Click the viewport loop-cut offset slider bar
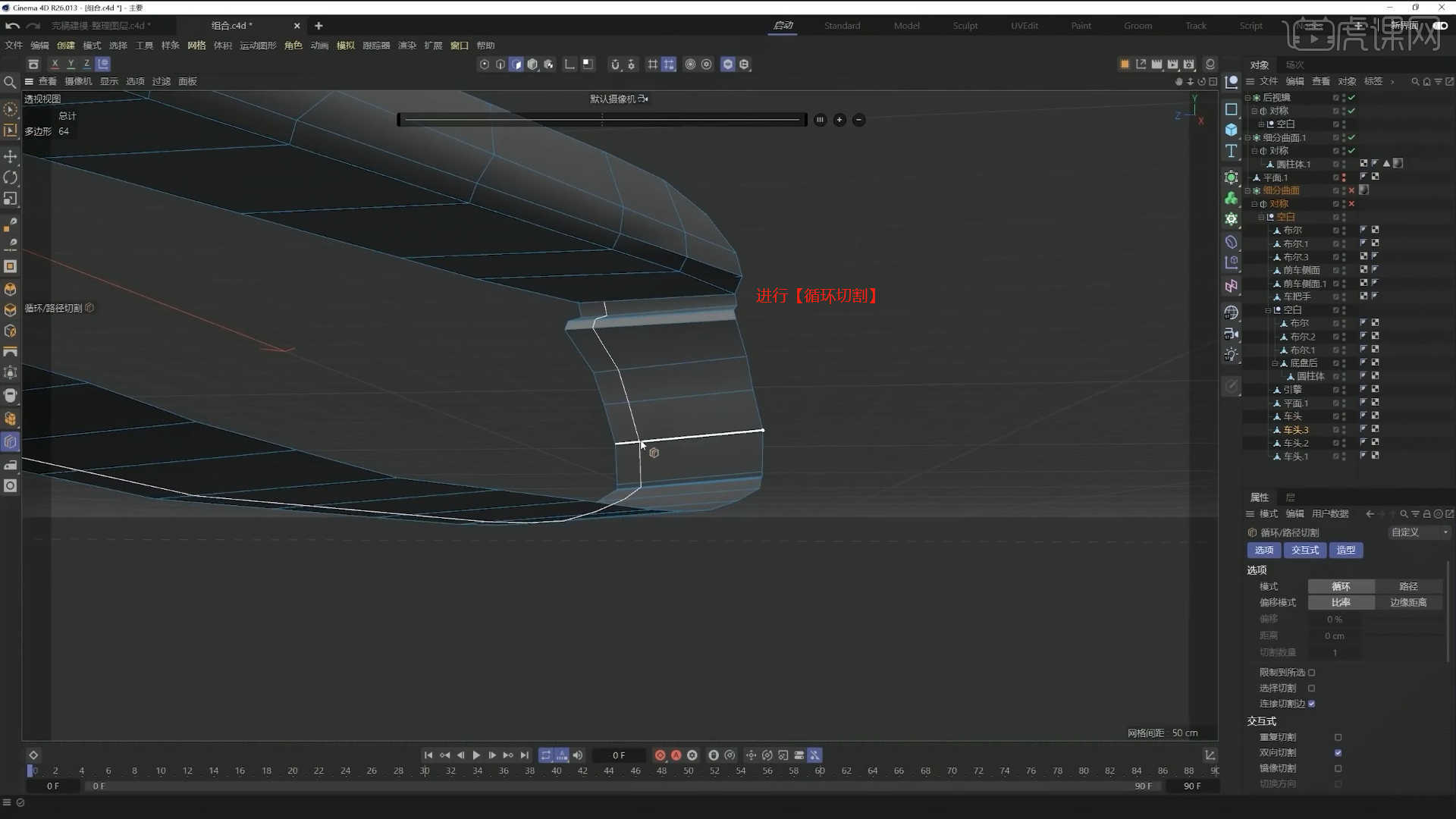1456x819 pixels. [x=602, y=120]
